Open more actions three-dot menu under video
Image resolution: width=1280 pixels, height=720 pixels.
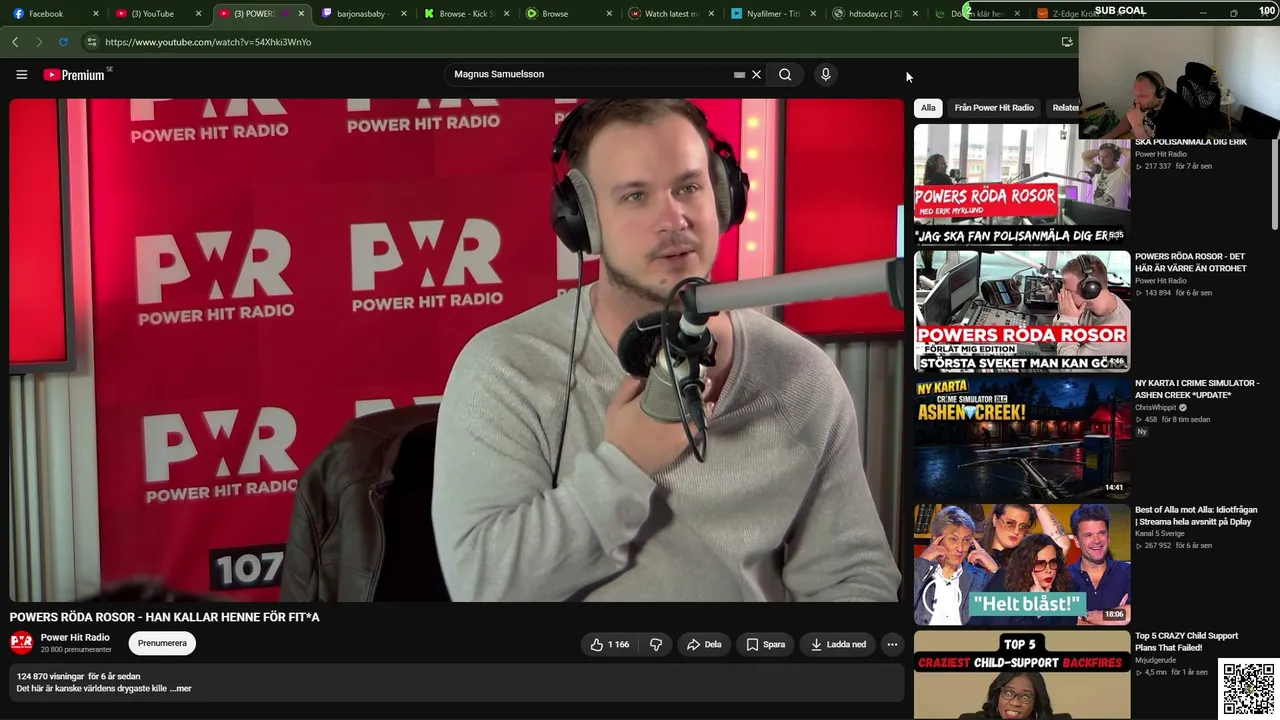click(892, 645)
